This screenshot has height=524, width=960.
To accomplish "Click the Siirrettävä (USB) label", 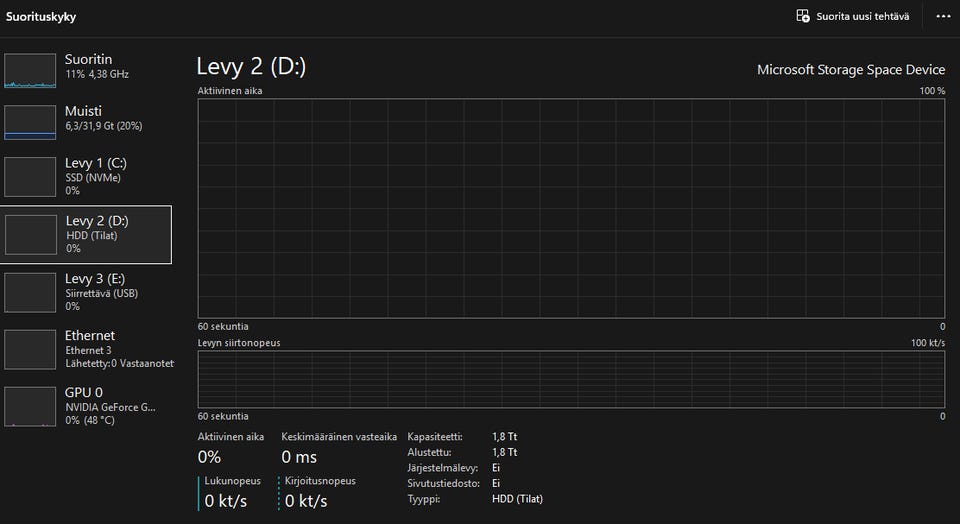I will [102, 293].
